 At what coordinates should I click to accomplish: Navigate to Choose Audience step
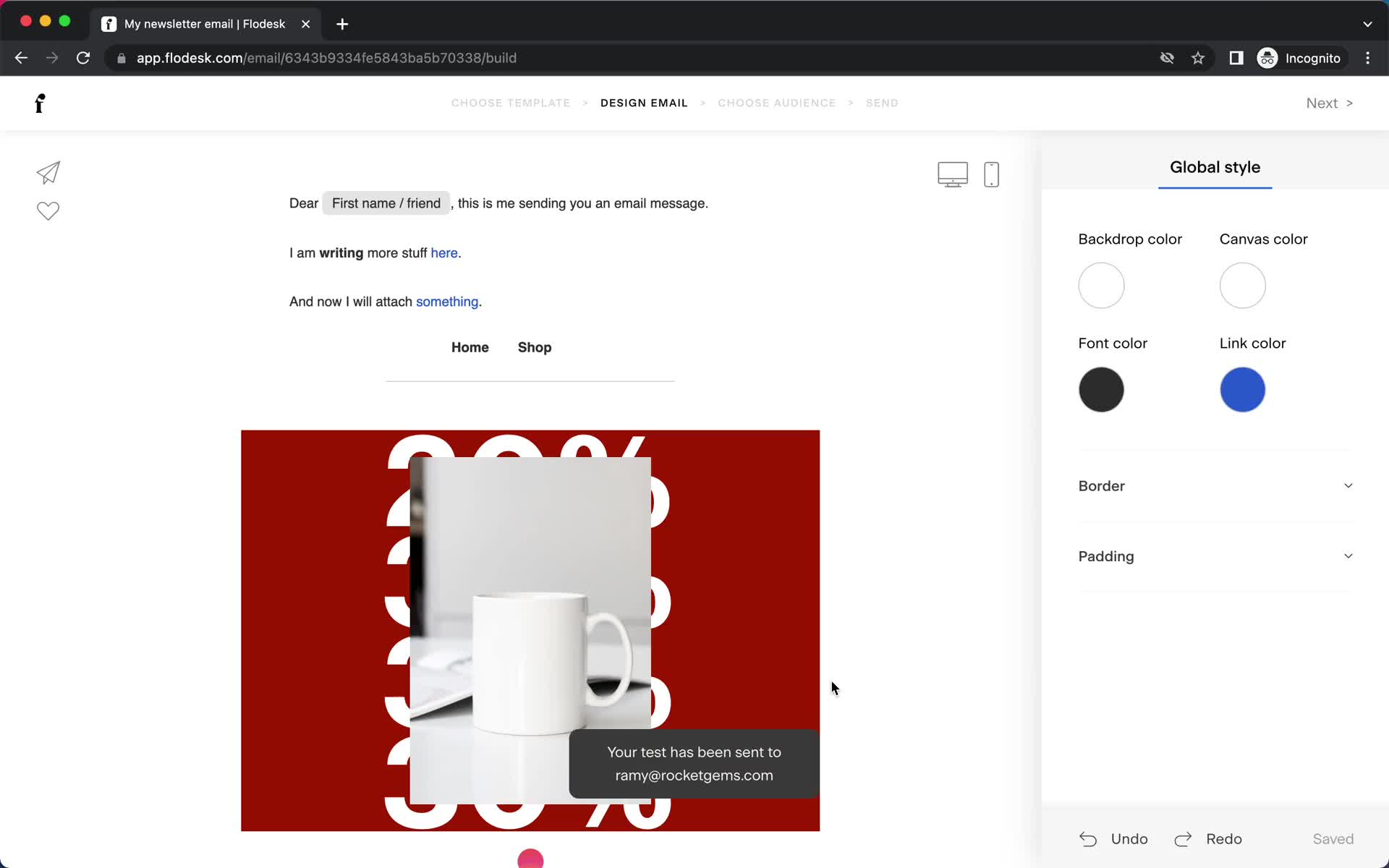pos(777,103)
